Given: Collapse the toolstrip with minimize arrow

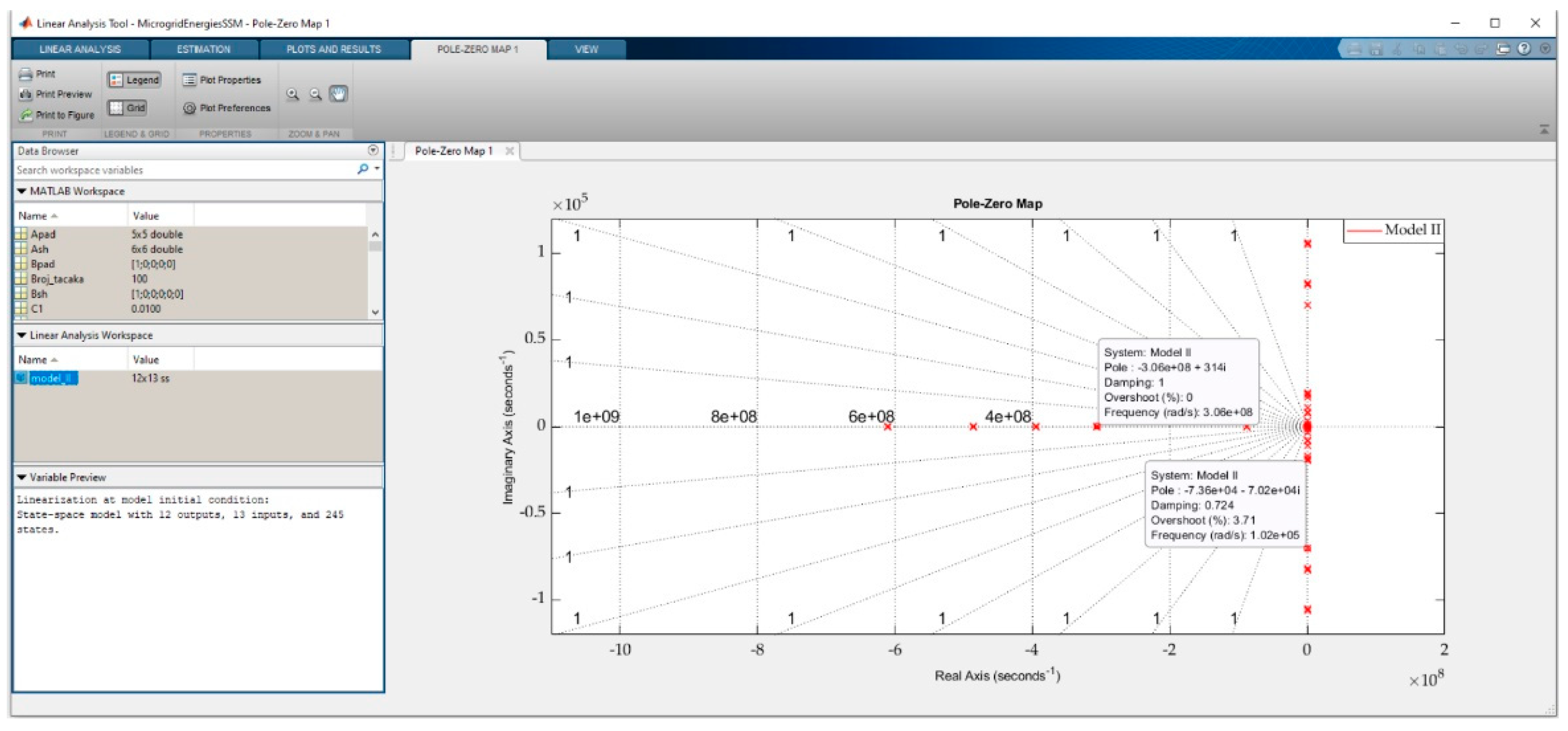Looking at the screenshot, I should (1544, 129).
